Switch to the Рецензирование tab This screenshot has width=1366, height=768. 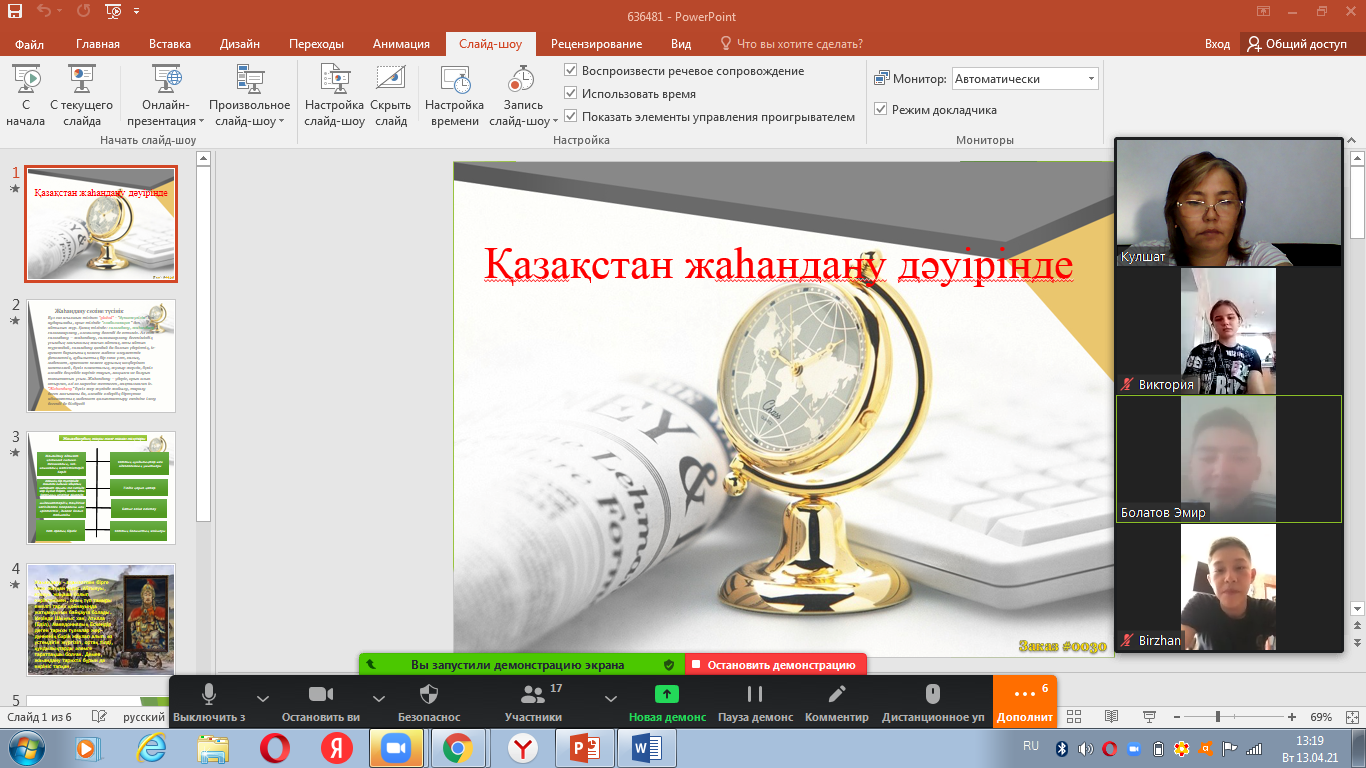(596, 44)
